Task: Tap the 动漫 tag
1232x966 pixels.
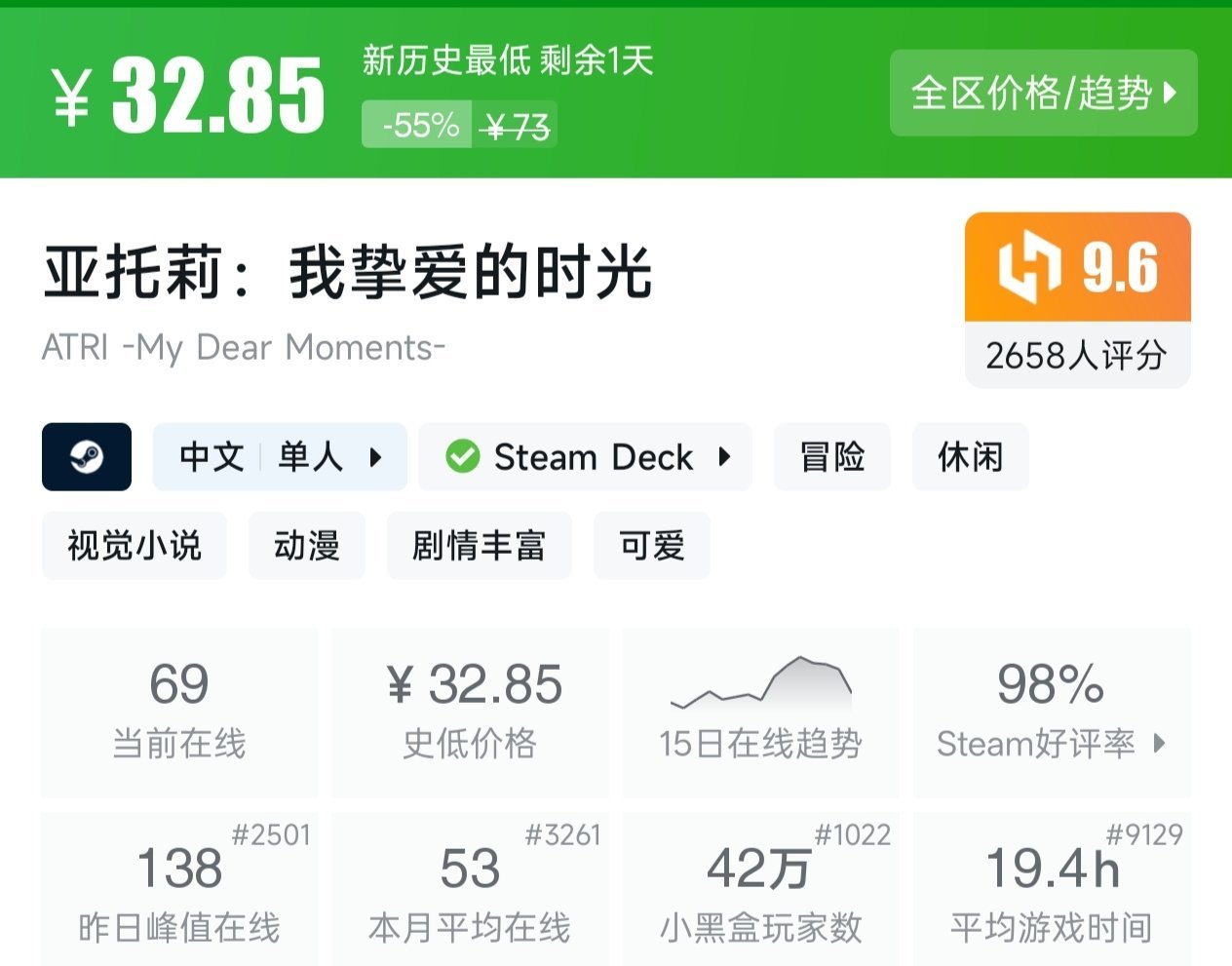Action: click(307, 546)
